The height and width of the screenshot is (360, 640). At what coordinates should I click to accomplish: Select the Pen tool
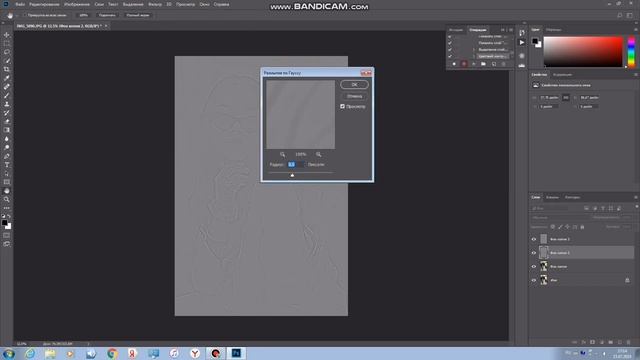point(7,156)
